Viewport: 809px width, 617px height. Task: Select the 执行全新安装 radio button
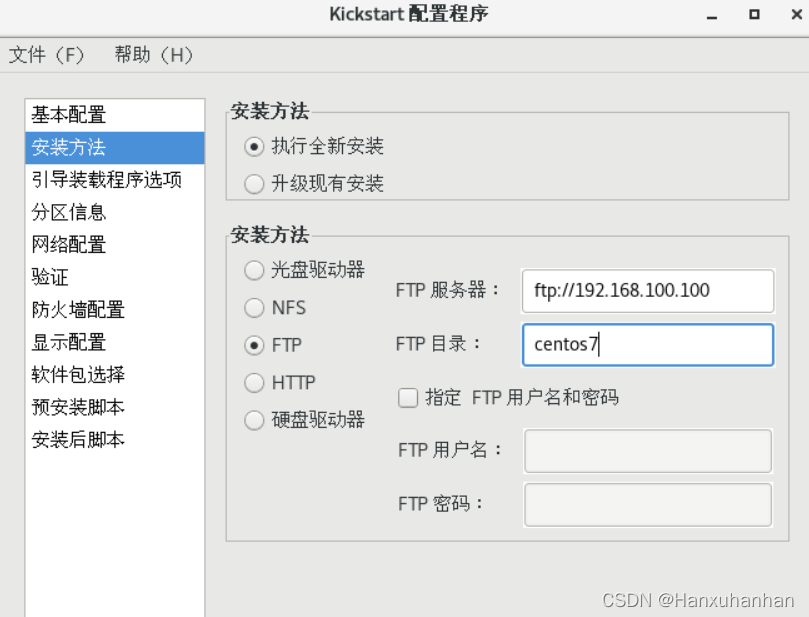[254, 147]
